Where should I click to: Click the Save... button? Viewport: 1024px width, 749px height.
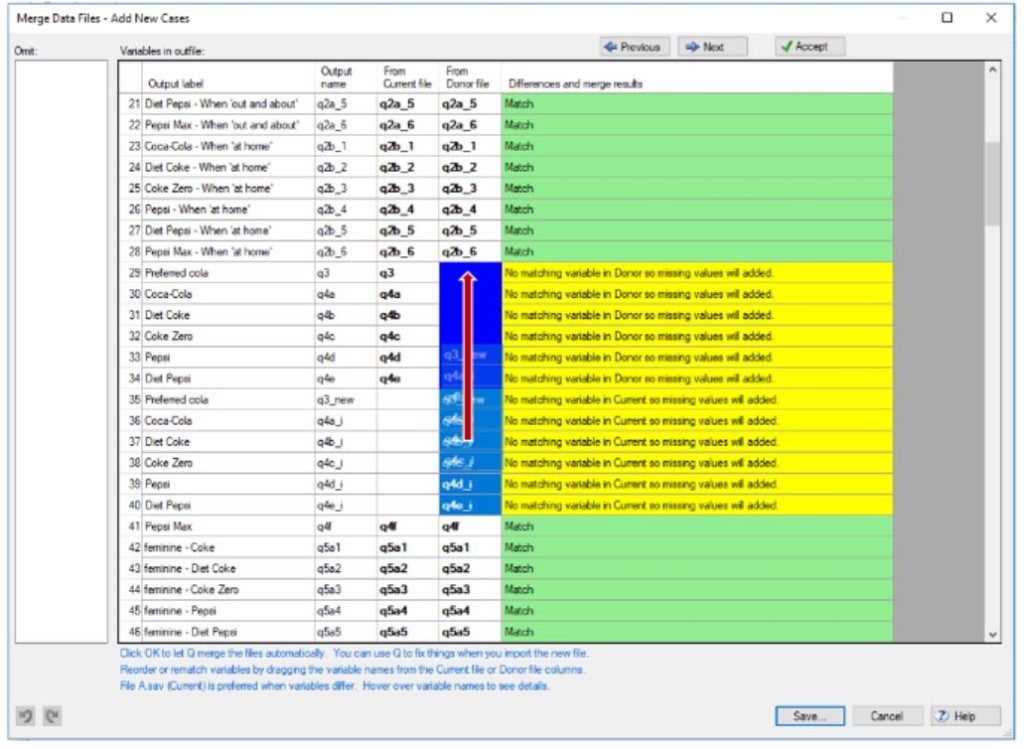810,716
